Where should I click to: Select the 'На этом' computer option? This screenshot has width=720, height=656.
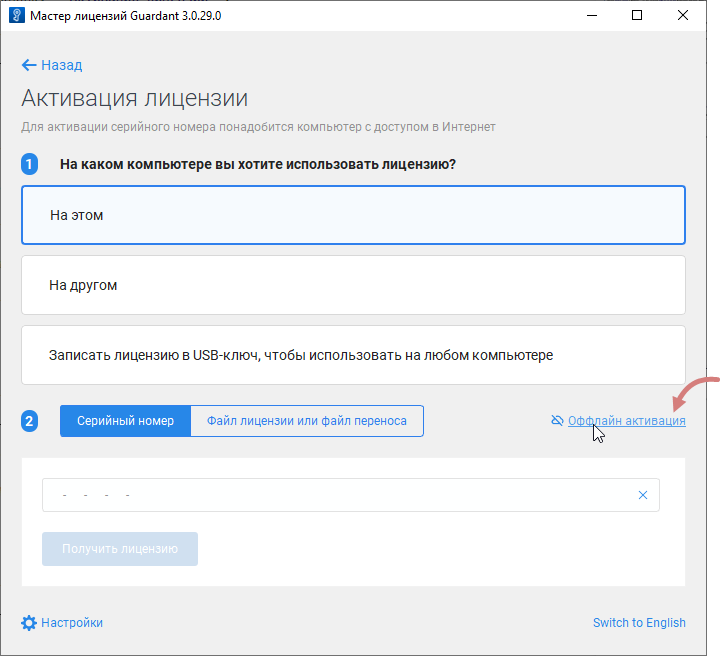click(353, 215)
